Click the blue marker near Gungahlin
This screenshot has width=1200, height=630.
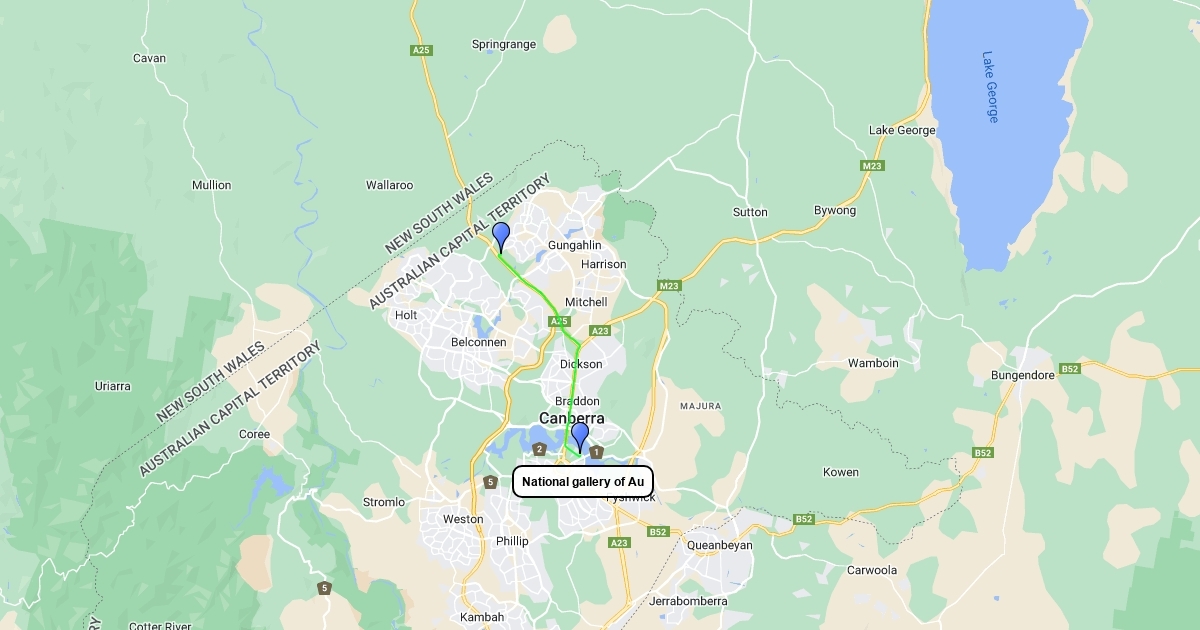click(x=501, y=237)
